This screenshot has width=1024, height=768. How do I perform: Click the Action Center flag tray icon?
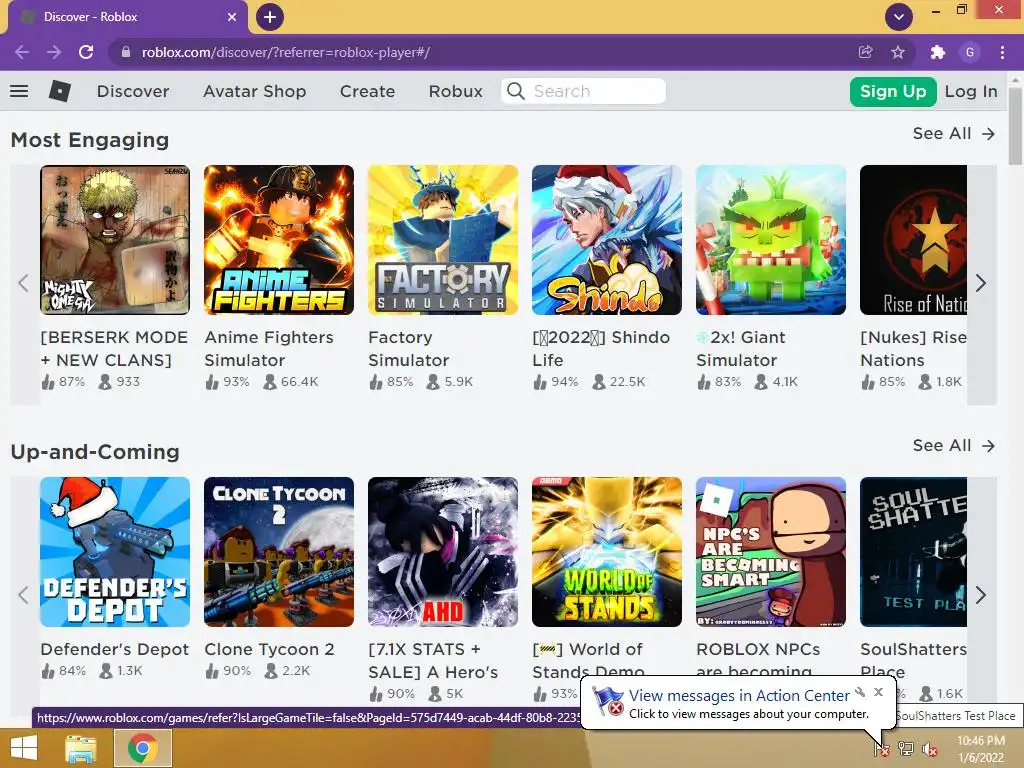point(882,748)
